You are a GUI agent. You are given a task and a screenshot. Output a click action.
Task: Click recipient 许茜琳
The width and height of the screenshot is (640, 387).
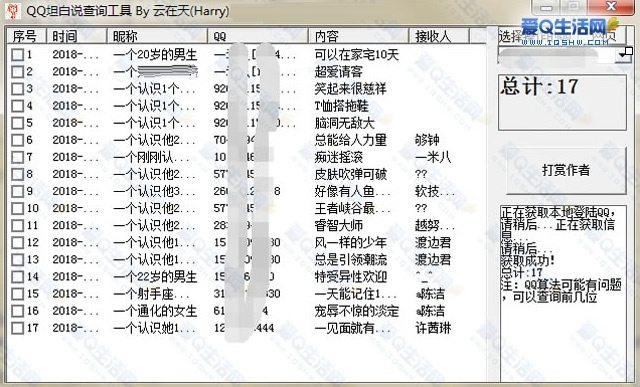coord(433,328)
